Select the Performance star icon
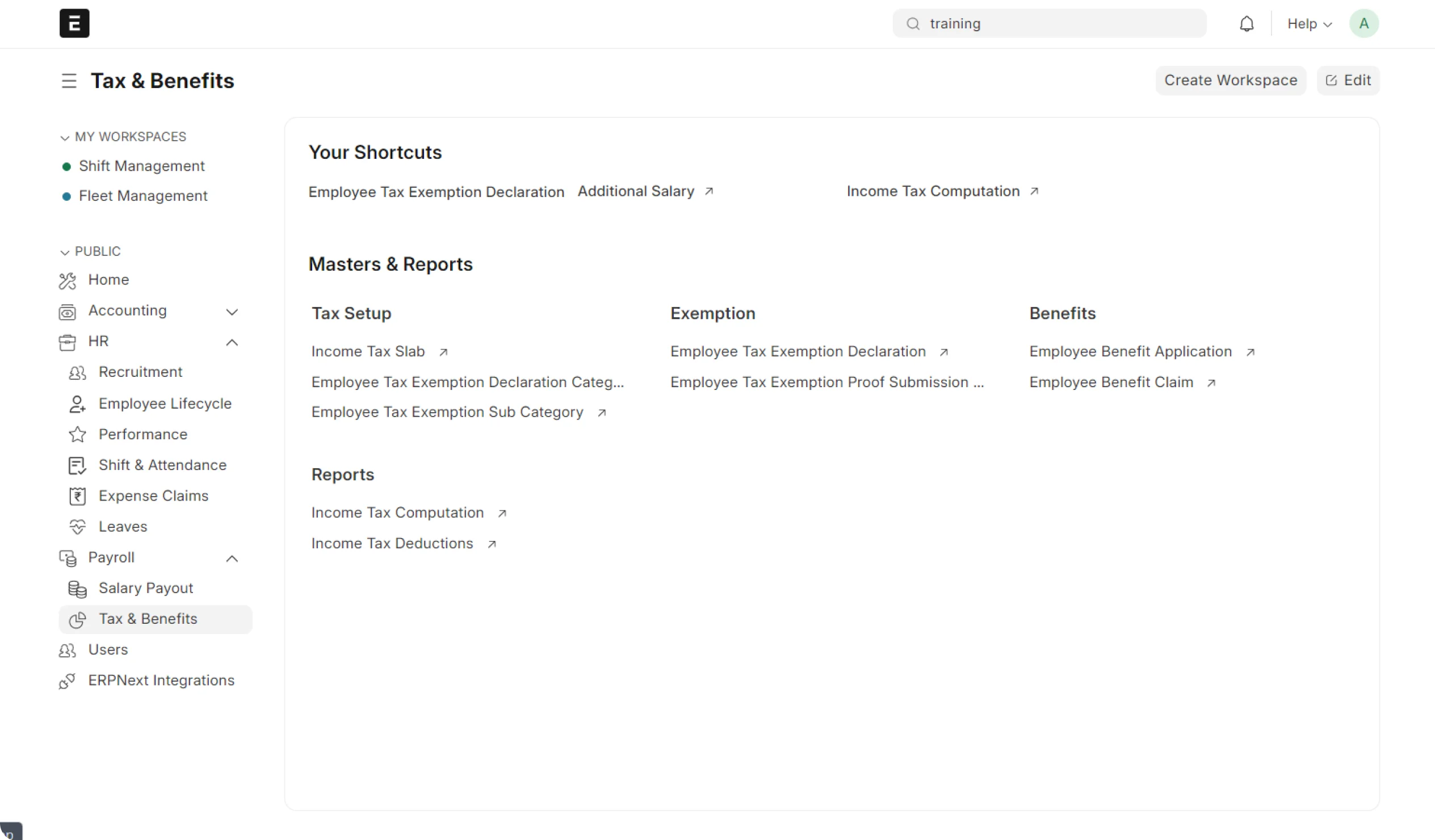 tap(77, 435)
